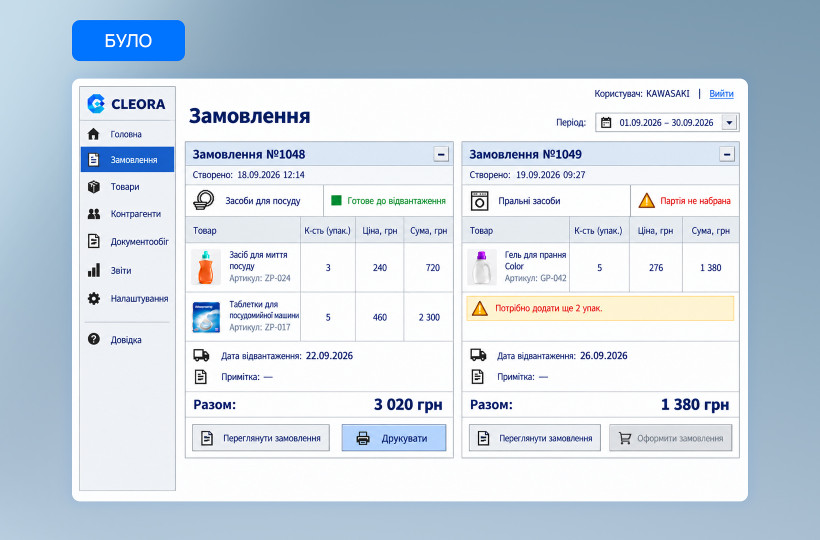The width and height of the screenshot is (820, 540).
Task: Click the bar chart icon beside Звіти
Action: click(x=94, y=270)
